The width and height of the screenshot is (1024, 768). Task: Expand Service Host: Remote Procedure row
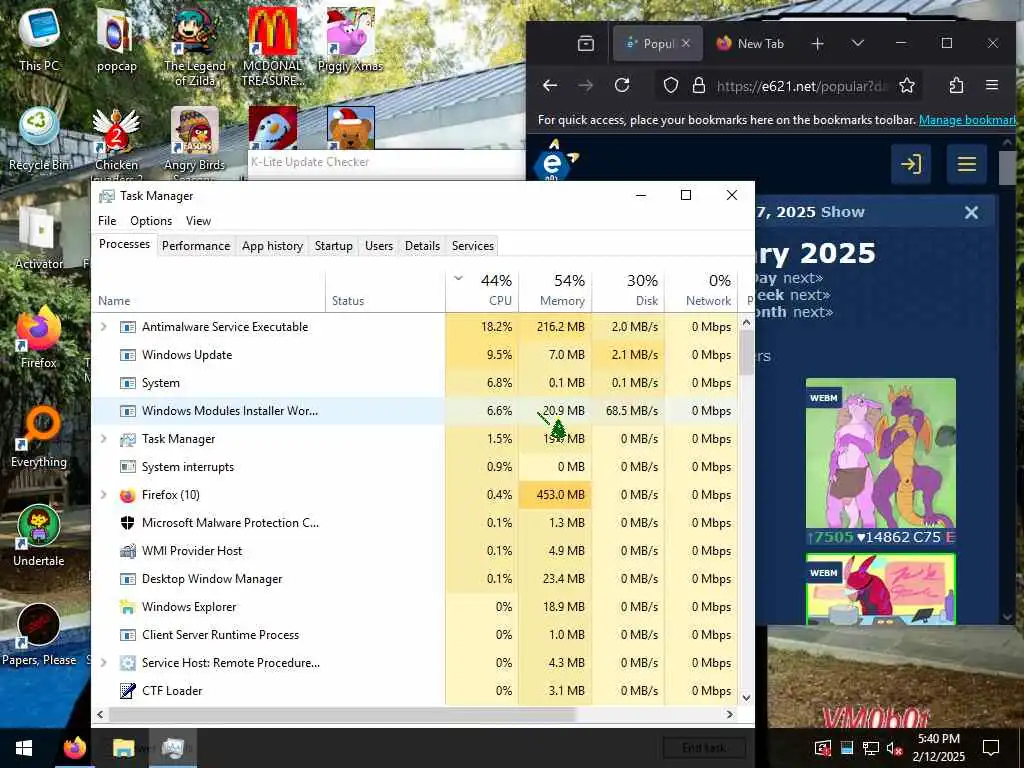103,662
